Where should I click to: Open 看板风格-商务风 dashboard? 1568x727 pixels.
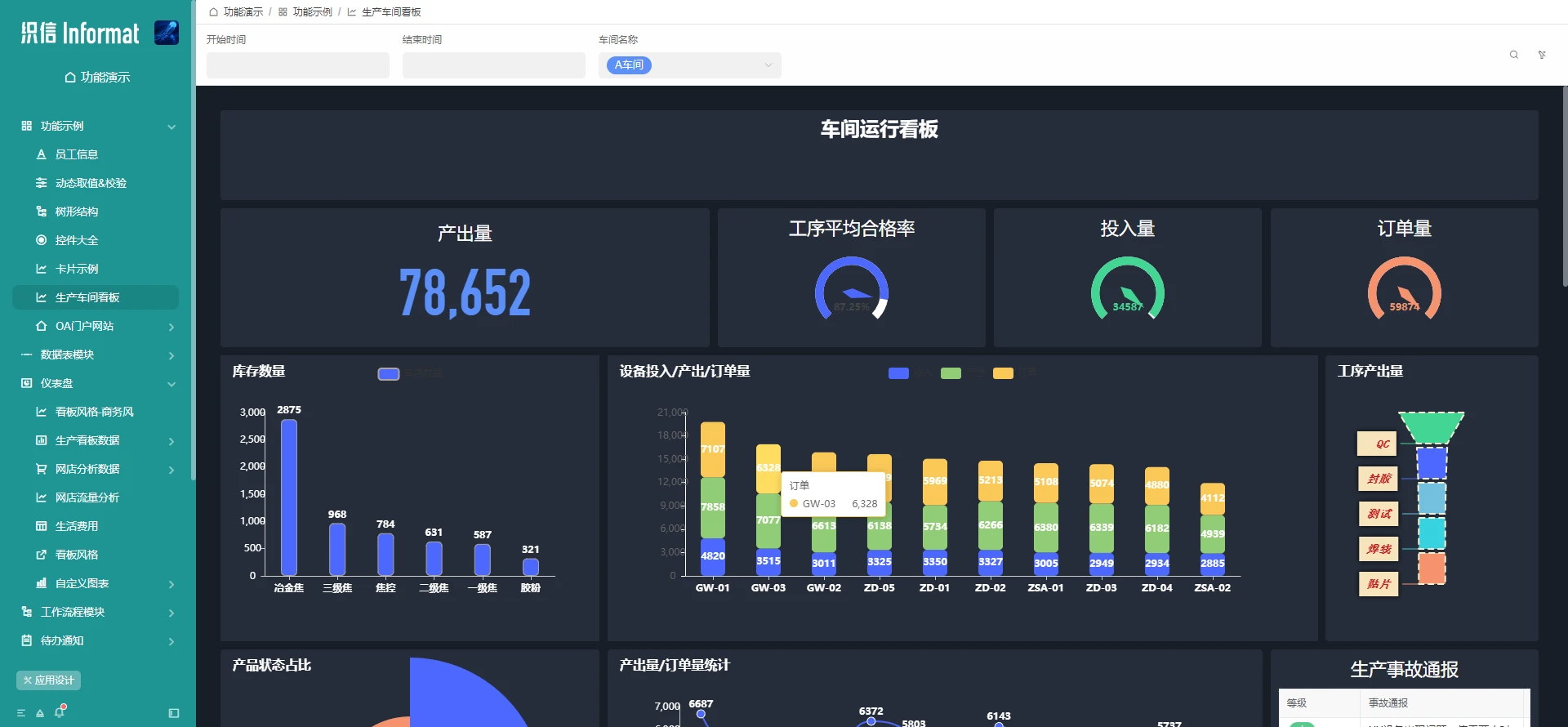(96, 412)
